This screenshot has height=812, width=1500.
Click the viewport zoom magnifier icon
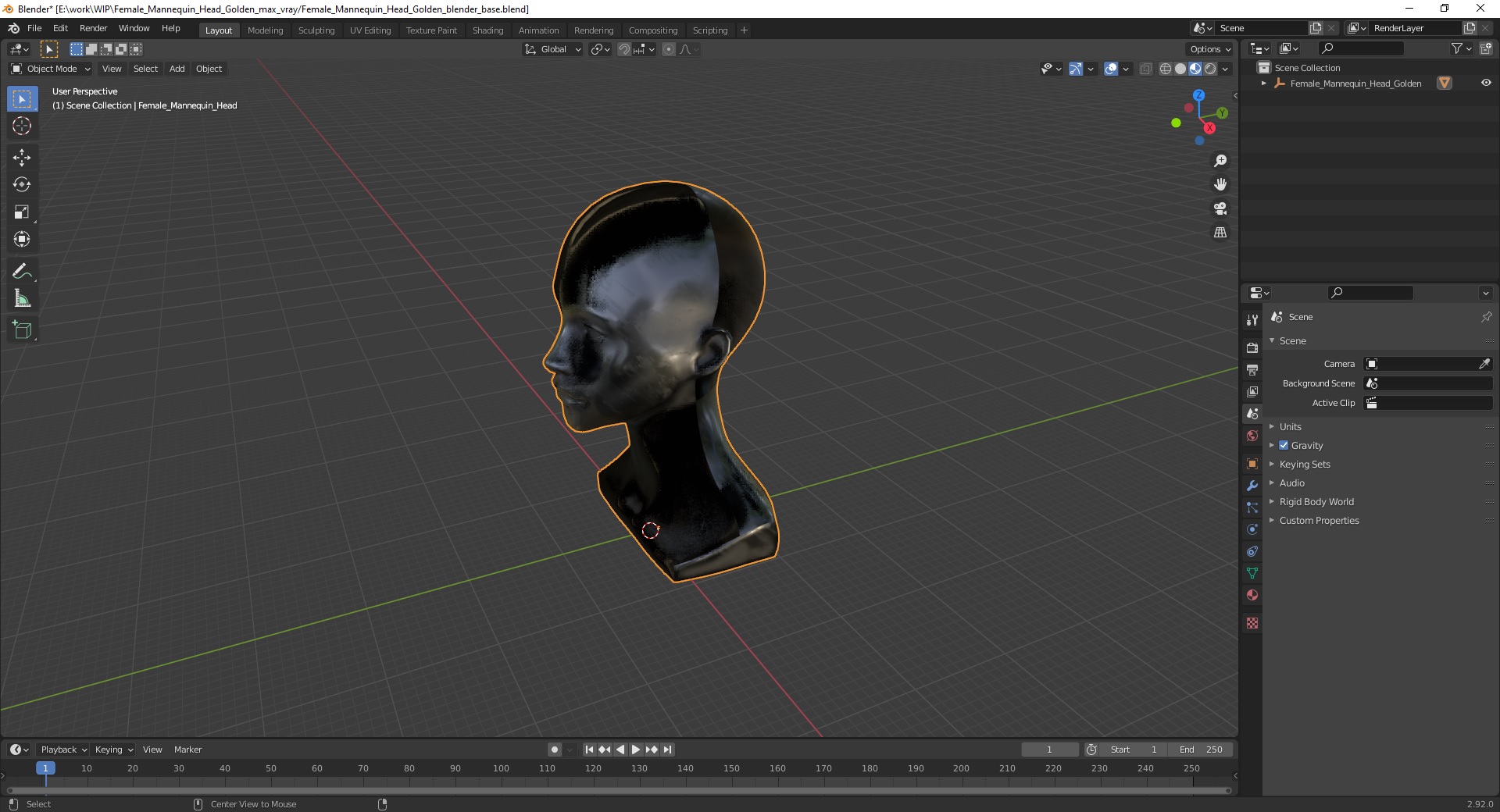click(x=1220, y=161)
